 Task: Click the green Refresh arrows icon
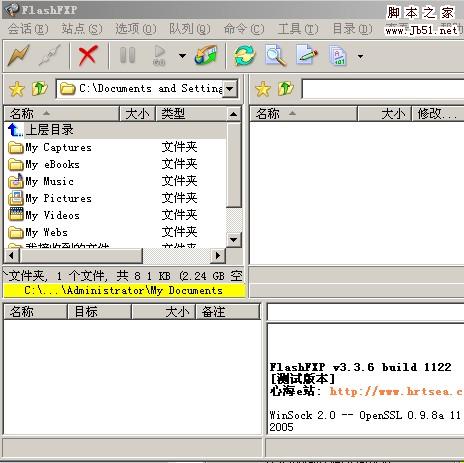point(245,55)
